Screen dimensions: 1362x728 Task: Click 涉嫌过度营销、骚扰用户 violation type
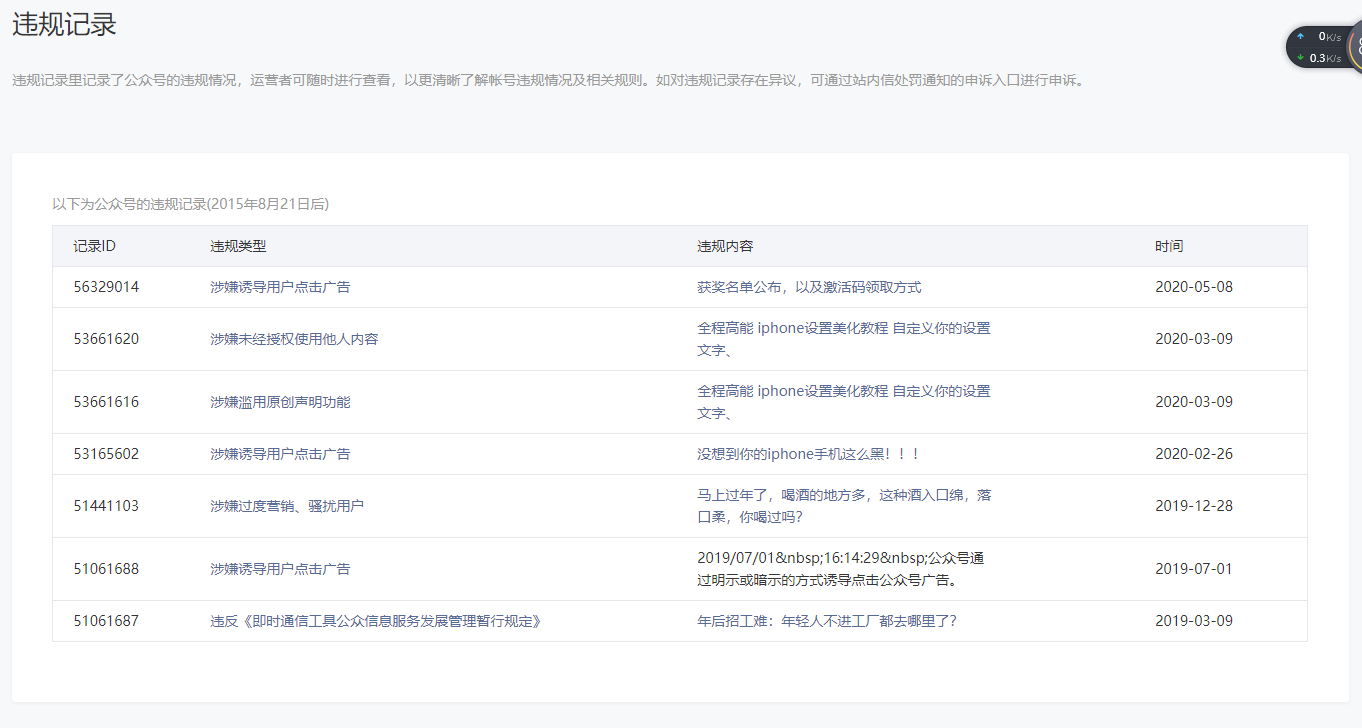(x=287, y=506)
